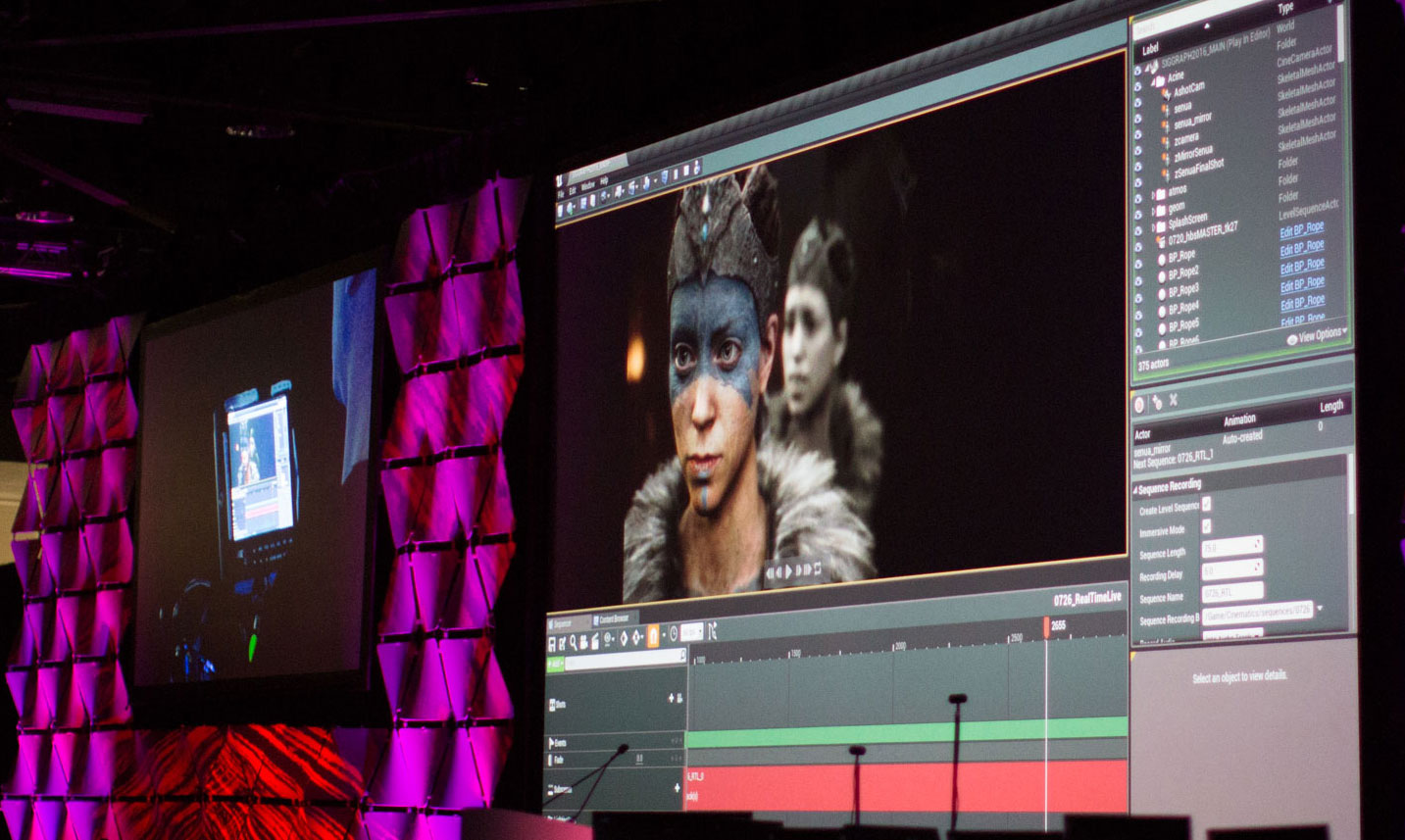Viewport: 1405px width, 840px height.
Task: Open the View Options dropdown
Action: pyautogui.click(x=1317, y=335)
